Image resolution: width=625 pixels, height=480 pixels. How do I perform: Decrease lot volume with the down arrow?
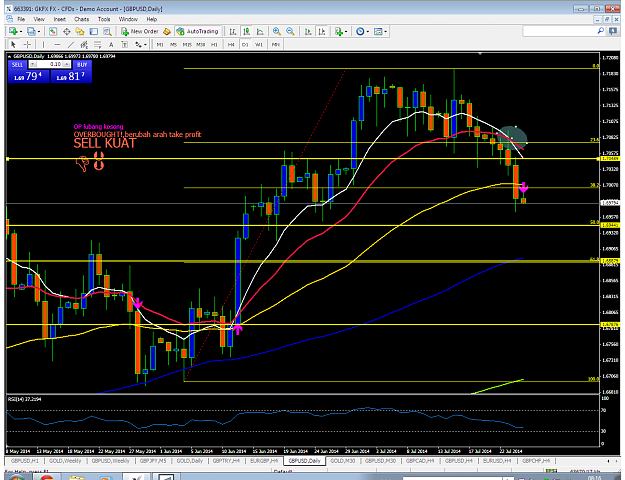click(33, 64)
